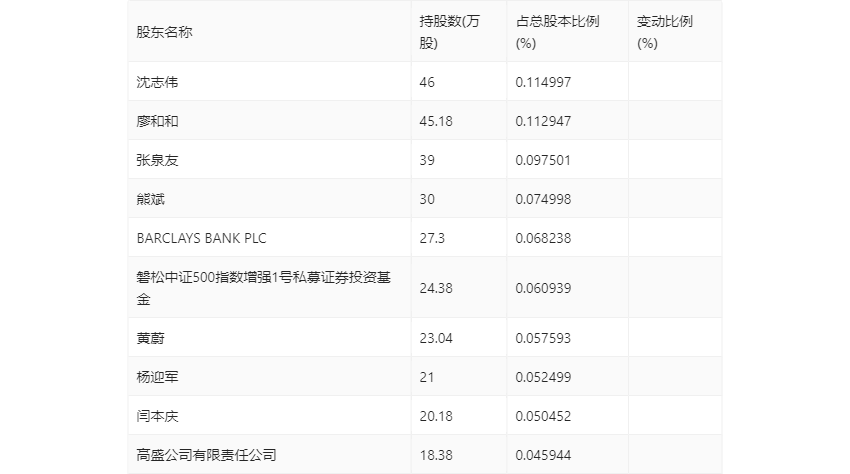Click holdings value 39
This screenshot has width=850, height=474.
pyautogui.click(x=427, y=160)
